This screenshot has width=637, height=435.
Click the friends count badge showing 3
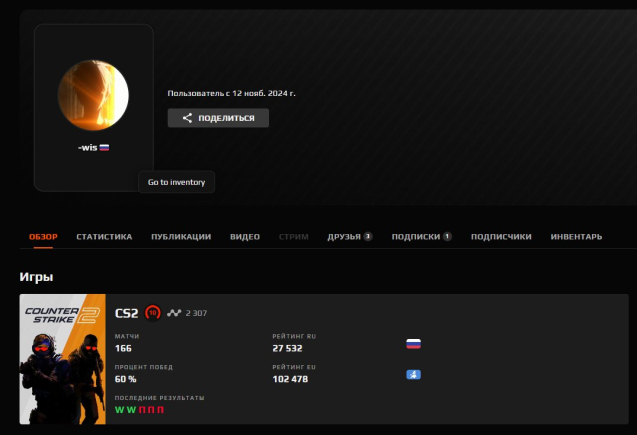[x=368, y=237]
